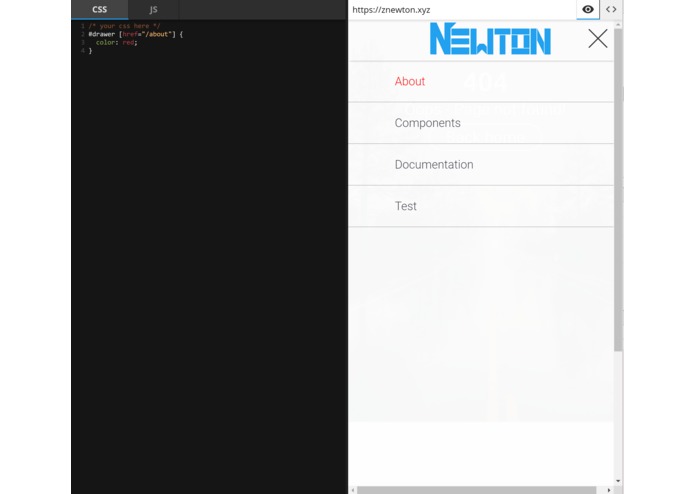
Task: Close the drawer with the X icon
Action: tap(597, 39)
